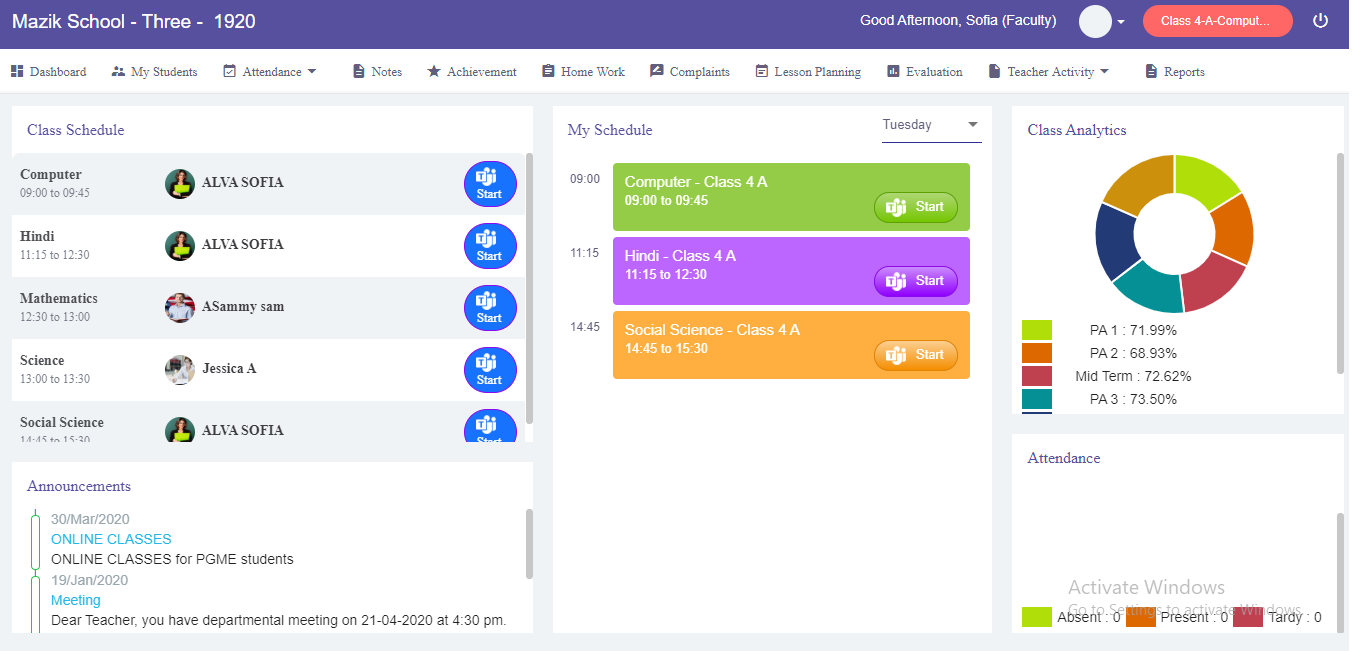Click Attendance panel scrollbar
Image resolution: width=1370 pixels, height=651 pixels.
click(1340, 572)
